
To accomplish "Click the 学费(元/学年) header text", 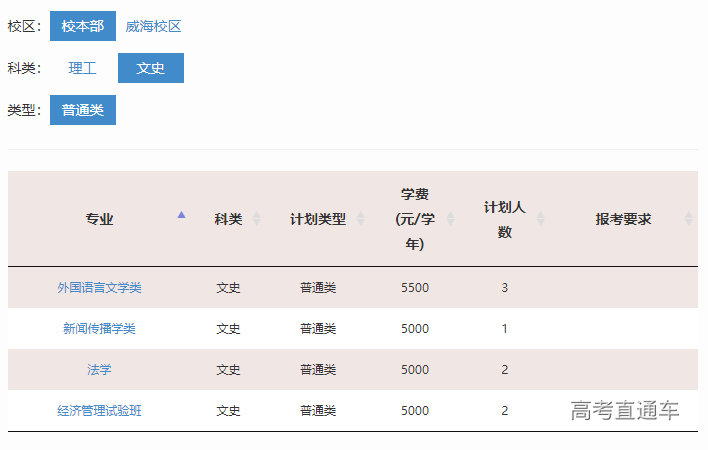I will click(x=415, y=219).
